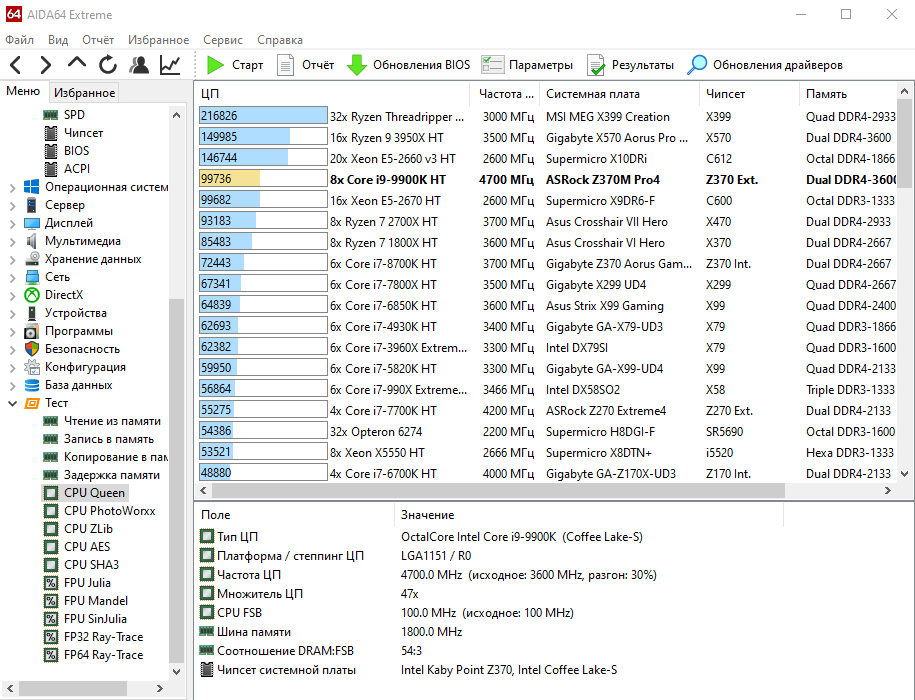Open Parameters settings icon in toolbar
The height and width of the screenshot is (700, 915).
coord(492,65)
